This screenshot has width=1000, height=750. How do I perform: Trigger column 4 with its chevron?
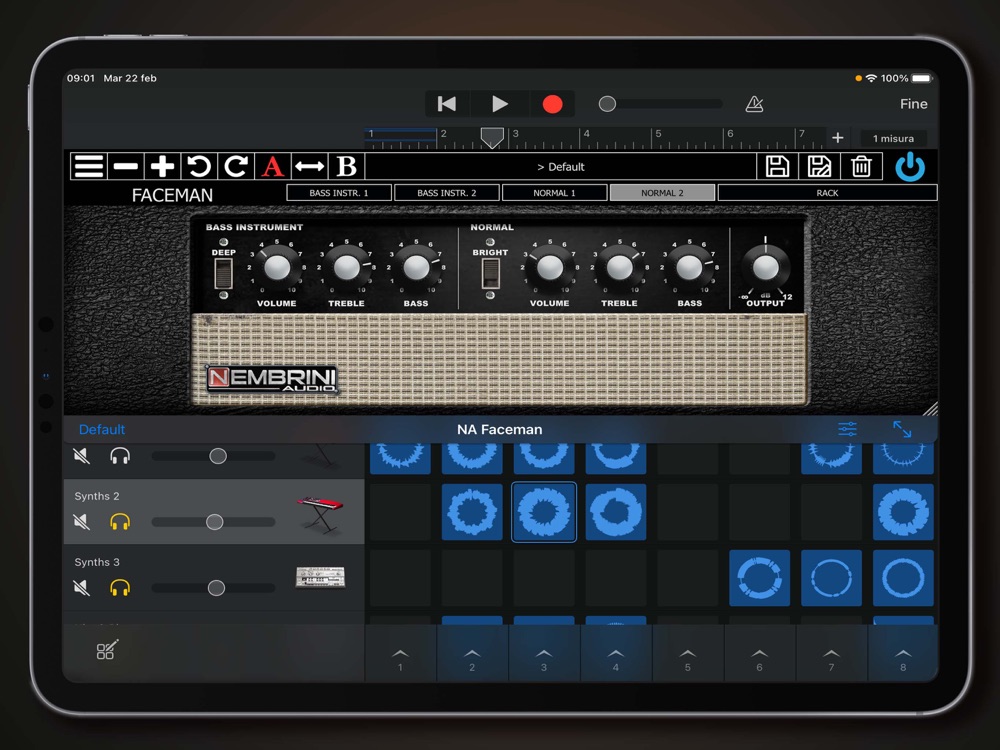[615, 654]
